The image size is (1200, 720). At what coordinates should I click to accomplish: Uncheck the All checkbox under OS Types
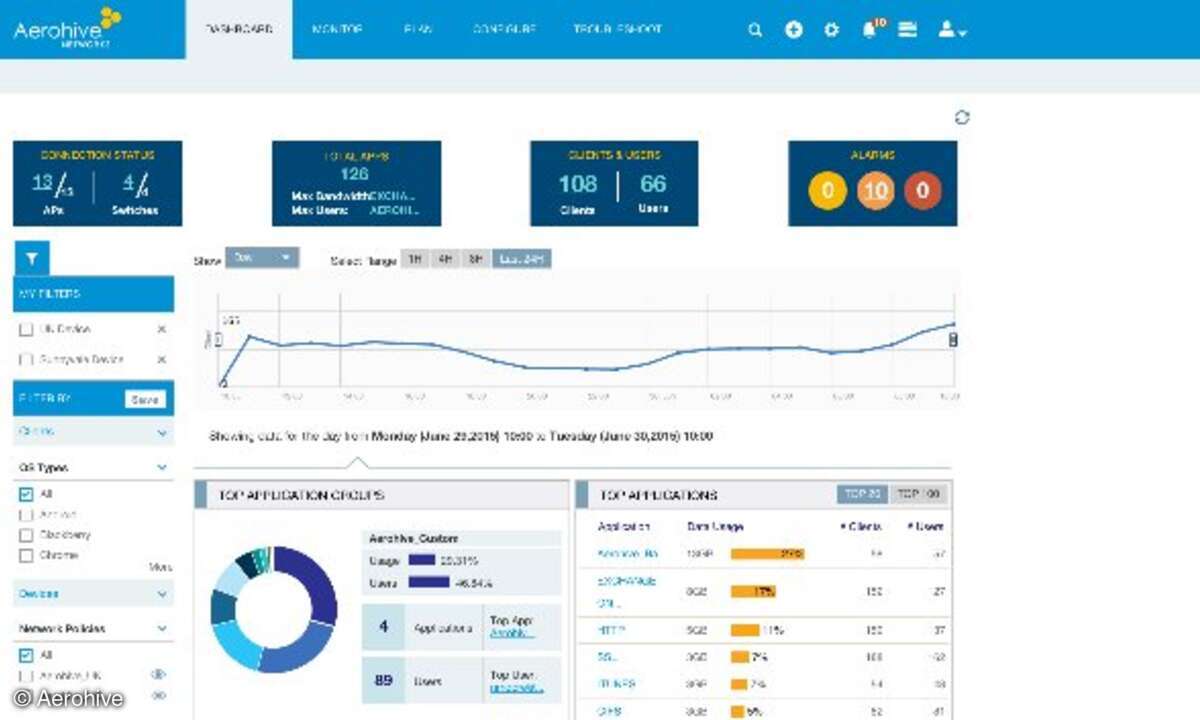pyautogui.click(x=27, y=494)
